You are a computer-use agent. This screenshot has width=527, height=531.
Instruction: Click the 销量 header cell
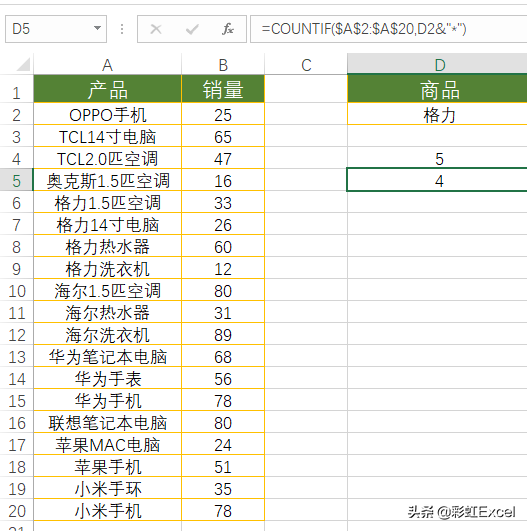click(223, 89)
